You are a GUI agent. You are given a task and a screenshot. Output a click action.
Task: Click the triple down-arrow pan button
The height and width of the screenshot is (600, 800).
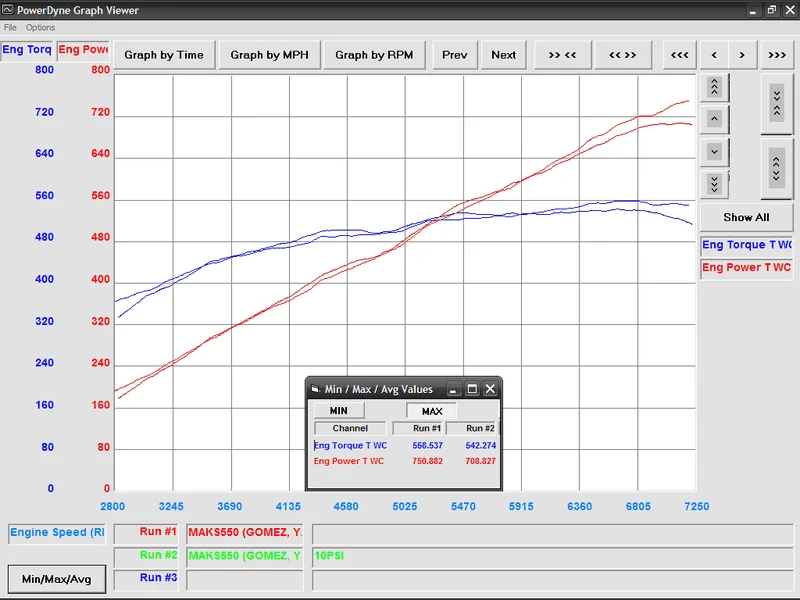[714, 184]
